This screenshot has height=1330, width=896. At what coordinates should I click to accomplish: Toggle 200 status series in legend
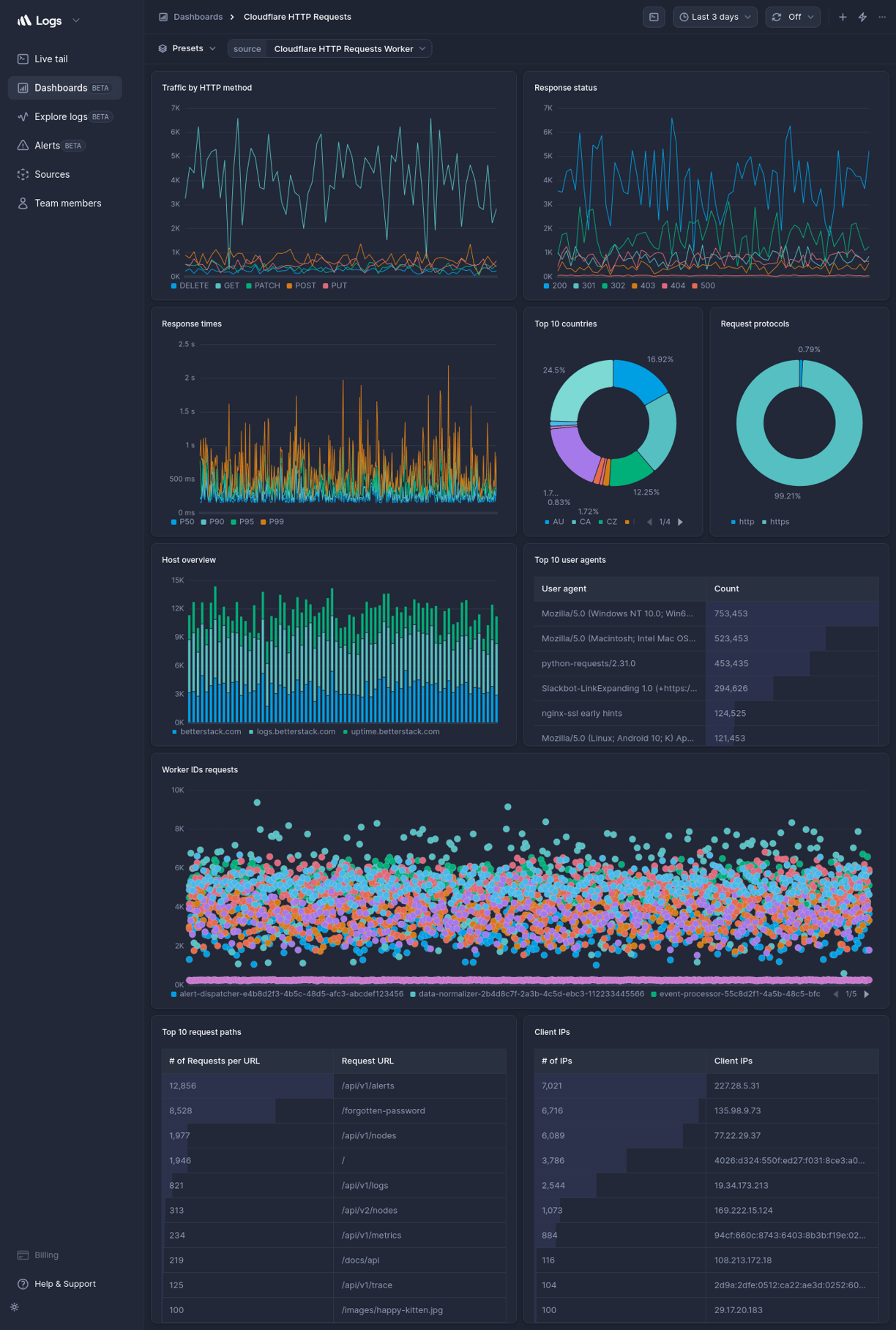pos(555,285)
